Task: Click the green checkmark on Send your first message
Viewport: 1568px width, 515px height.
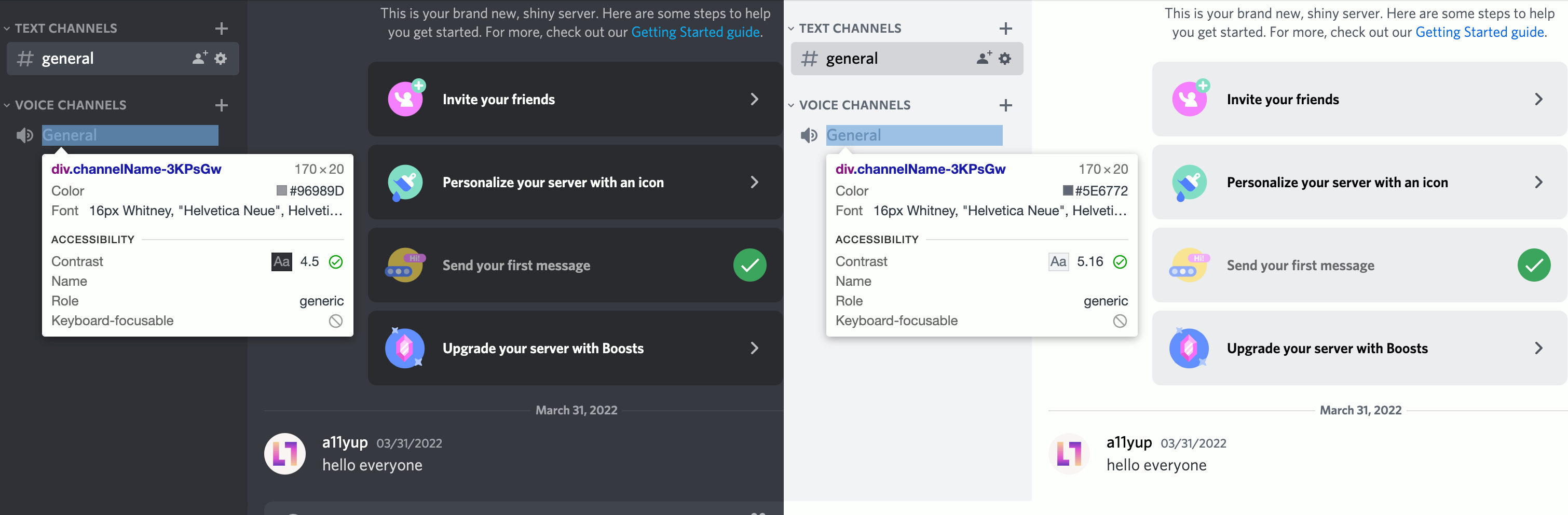Action: click(x=750, y=265)
